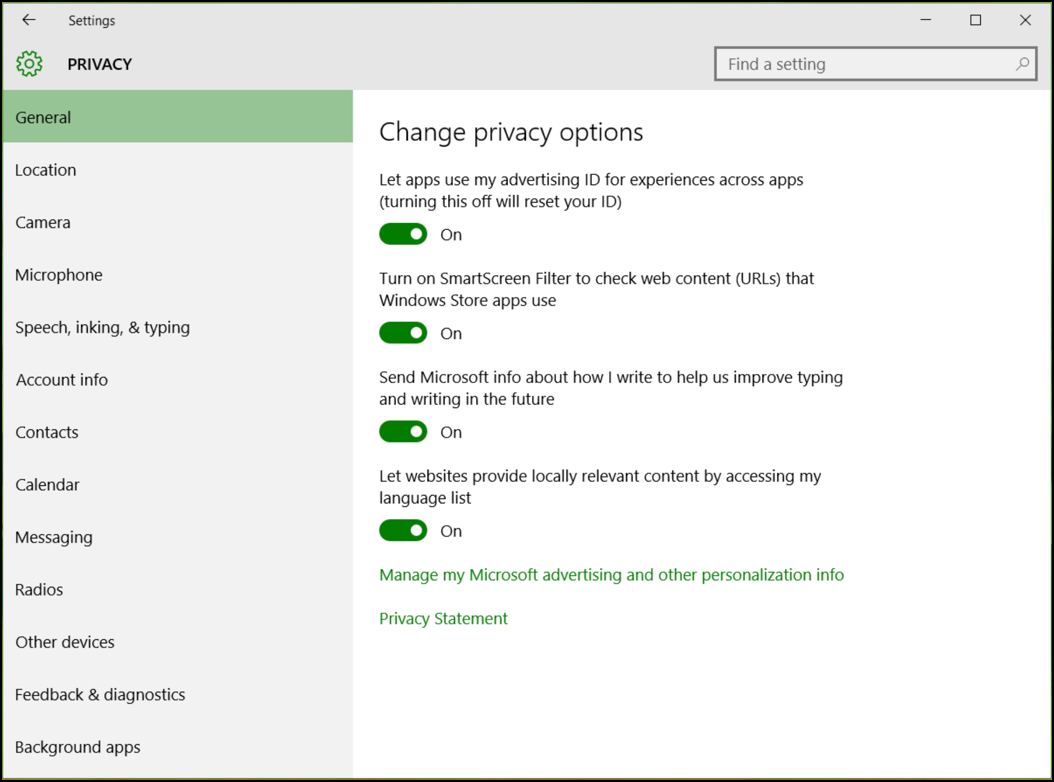
Task: Select Calendar in the privacy sidebar
Action: click(47, 484)
